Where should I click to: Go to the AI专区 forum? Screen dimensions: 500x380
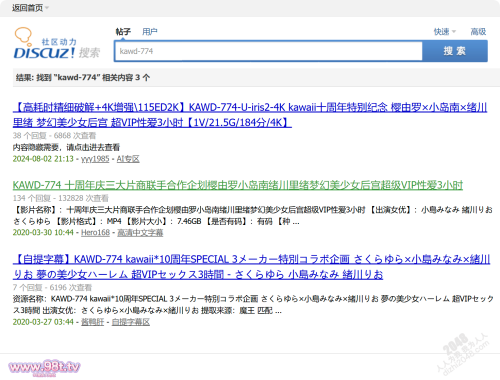[128, 159]
